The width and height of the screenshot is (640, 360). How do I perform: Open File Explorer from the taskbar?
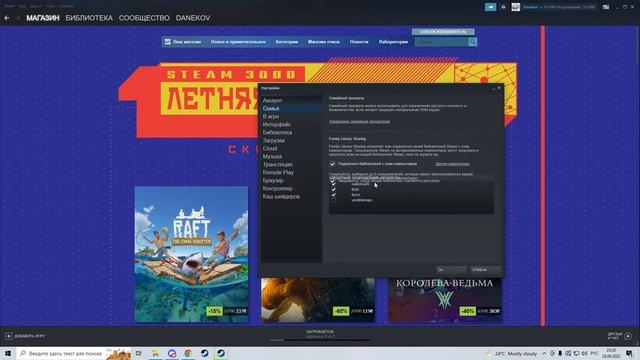156,353
